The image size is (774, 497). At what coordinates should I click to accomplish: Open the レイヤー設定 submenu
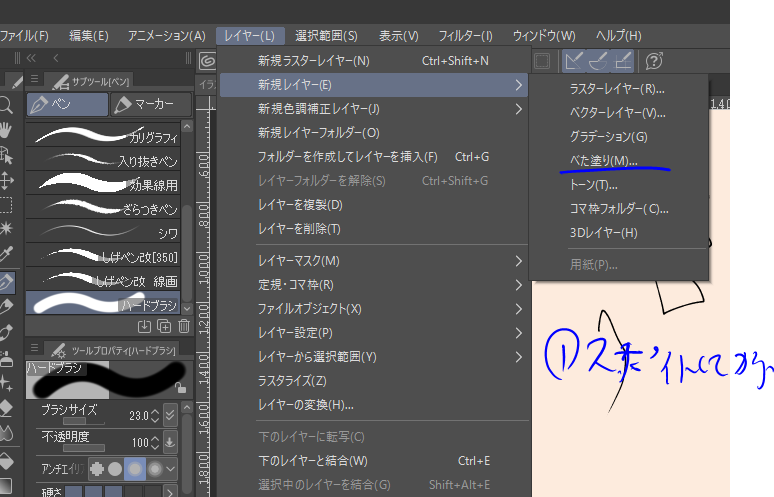click(x=374, y=333)
